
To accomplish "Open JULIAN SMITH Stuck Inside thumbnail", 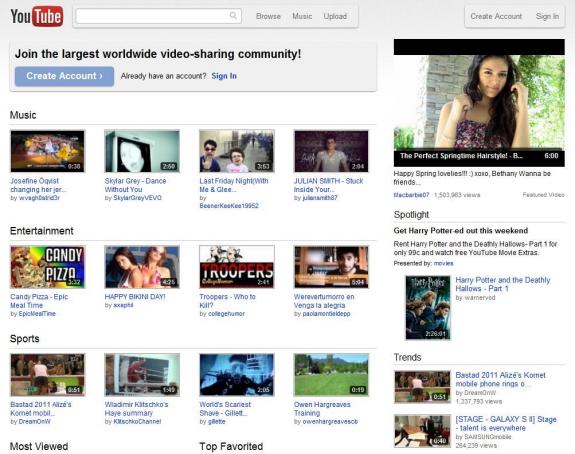I will (x=331, y=151).
